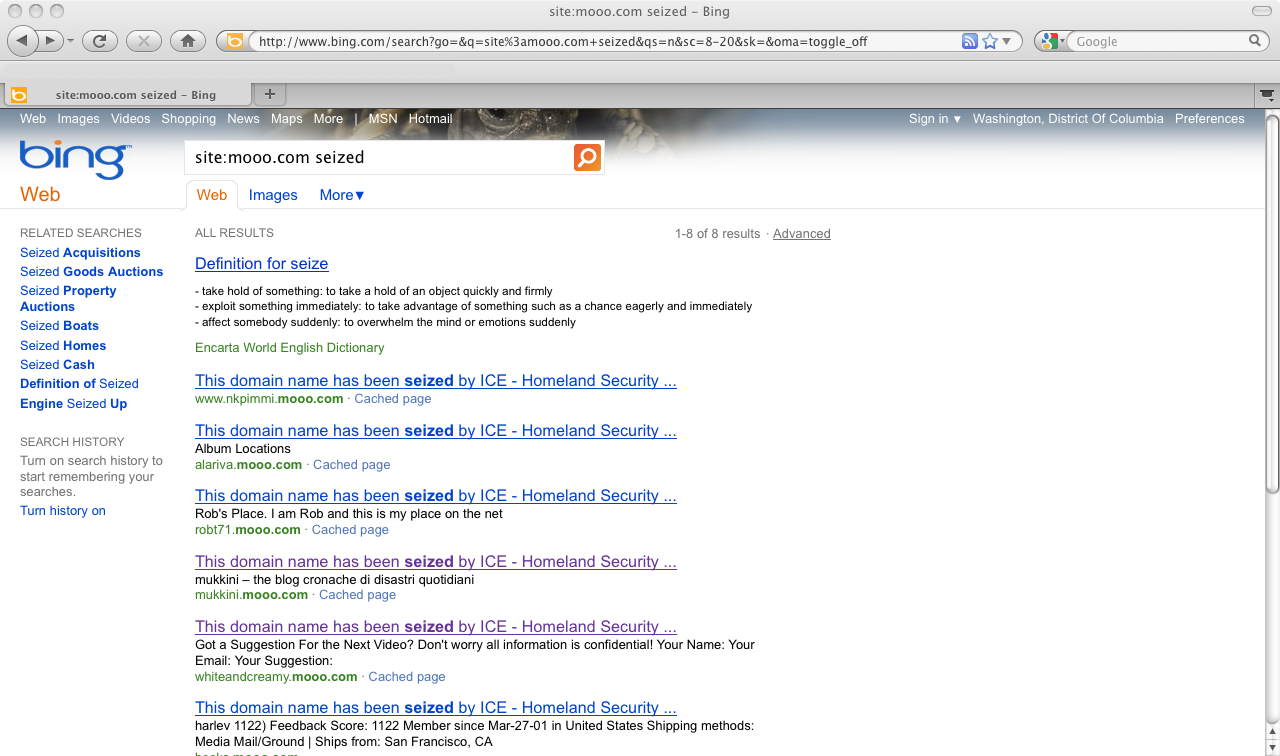This screenshot has height=756, width=1280.
Task: Open 'Definition for seize' link
Action: [x=261, y=264]
